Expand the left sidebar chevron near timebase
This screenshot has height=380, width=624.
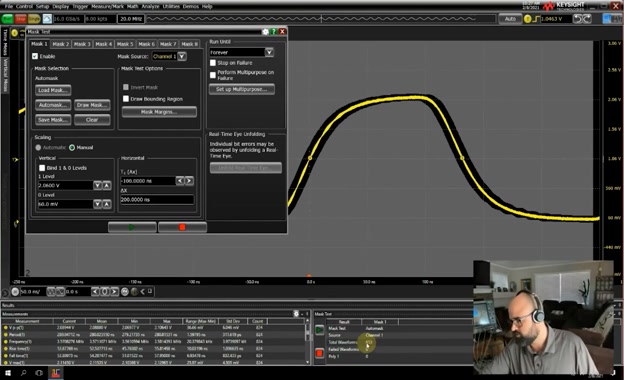[x=5, y=292]
